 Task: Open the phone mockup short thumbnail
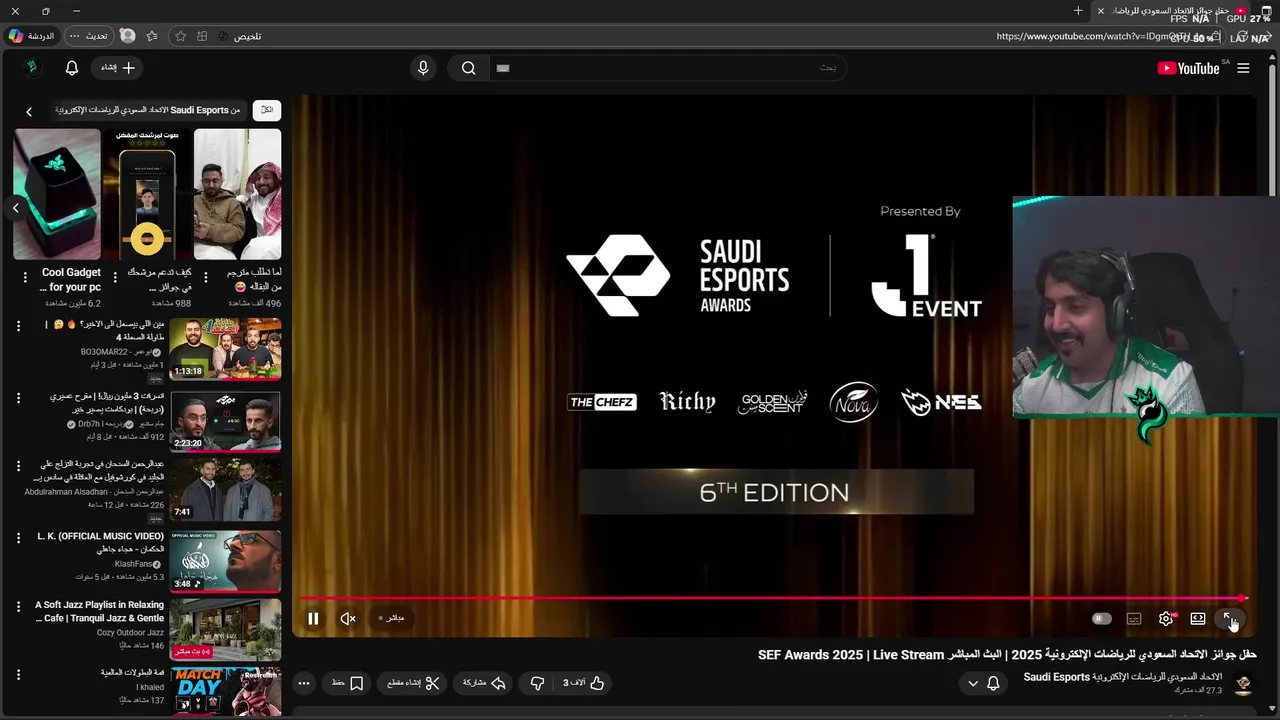(x=147, y=194)
